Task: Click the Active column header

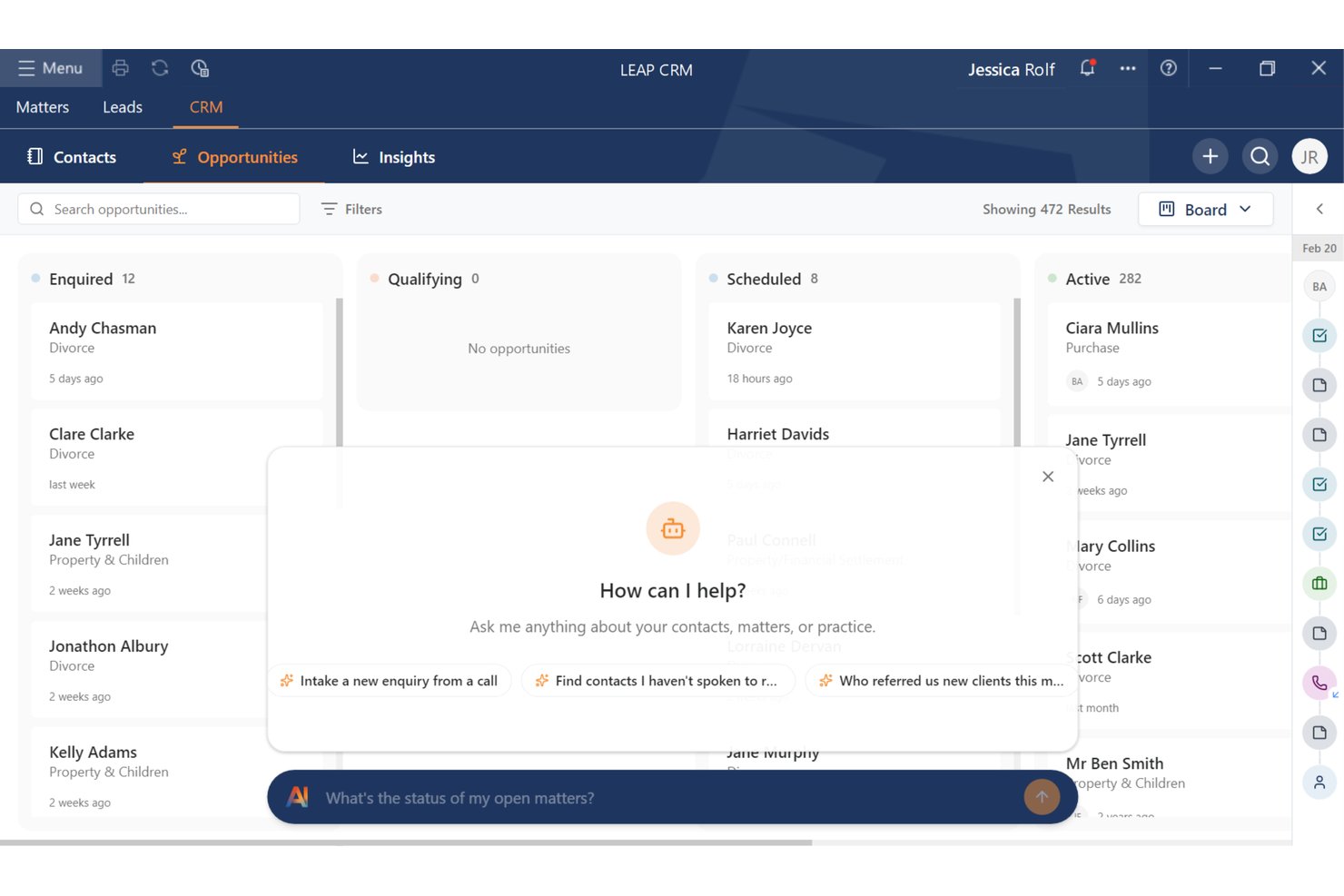Action: coord(1094,279)
